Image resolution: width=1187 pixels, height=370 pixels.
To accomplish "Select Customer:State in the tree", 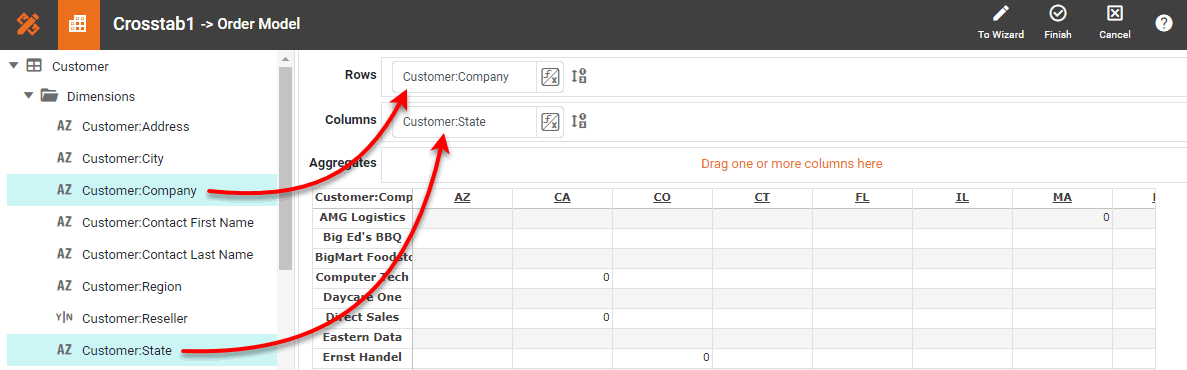I will (x=142, y=350).
